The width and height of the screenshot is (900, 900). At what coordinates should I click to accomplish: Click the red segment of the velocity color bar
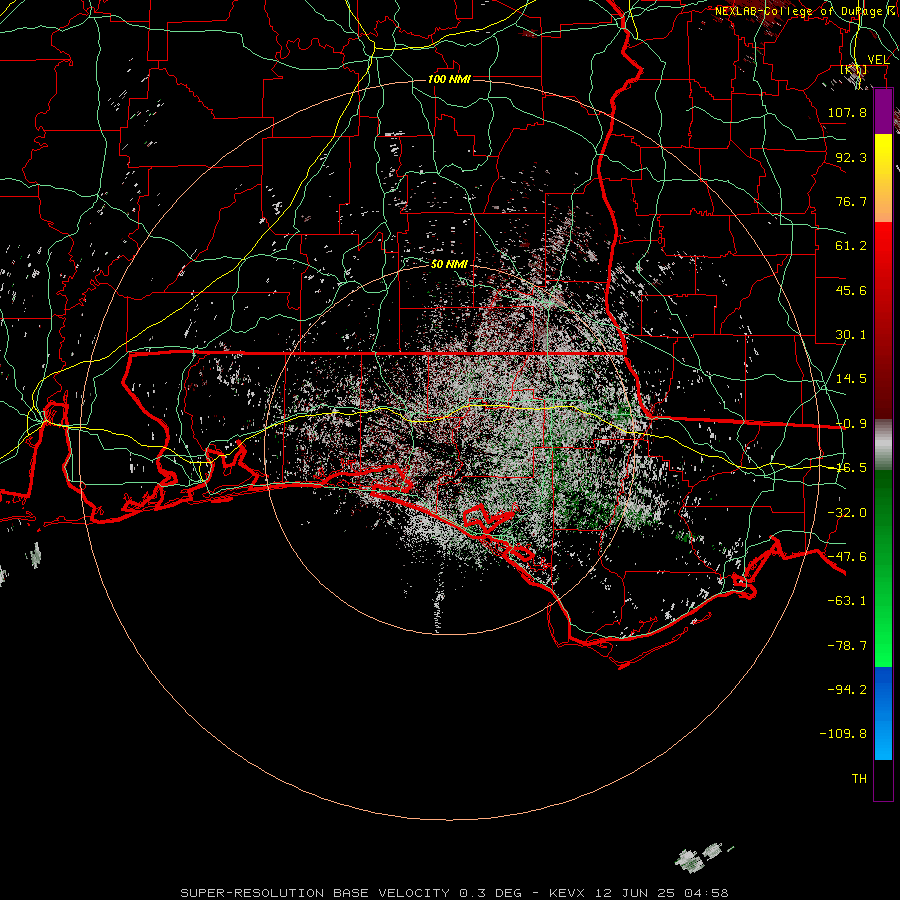click(883, 320)
